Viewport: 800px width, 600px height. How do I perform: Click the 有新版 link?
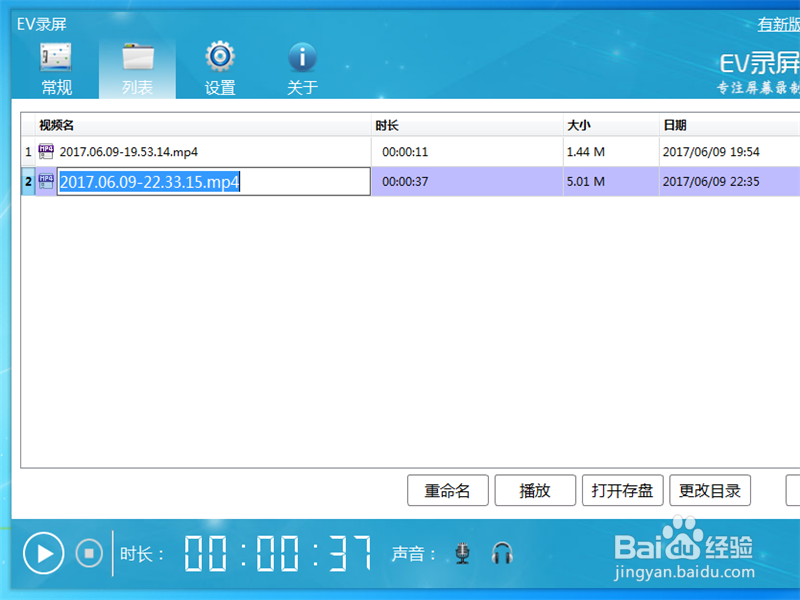(x=778, y=24)
